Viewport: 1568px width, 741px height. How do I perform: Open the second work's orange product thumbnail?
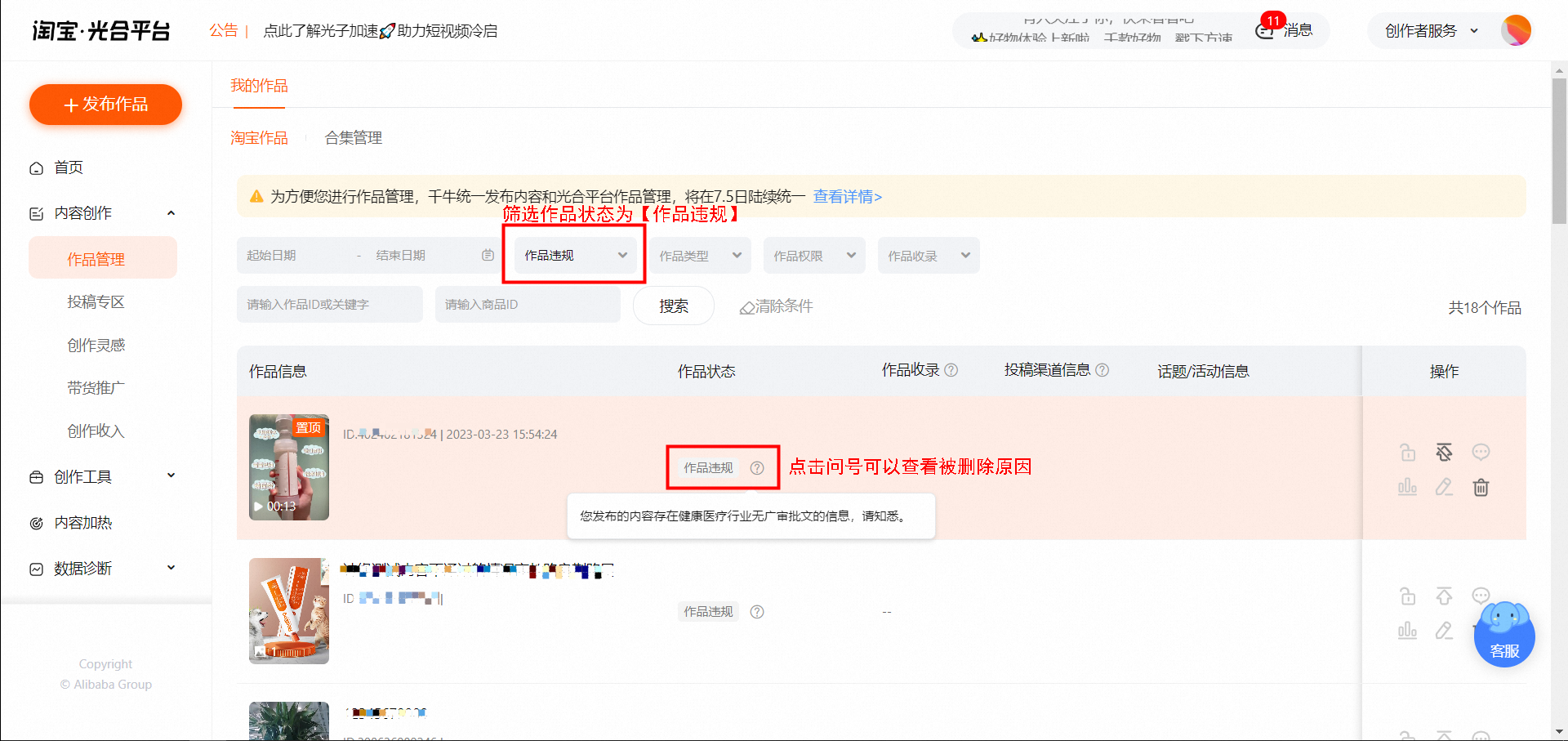(x=289, y=611)
